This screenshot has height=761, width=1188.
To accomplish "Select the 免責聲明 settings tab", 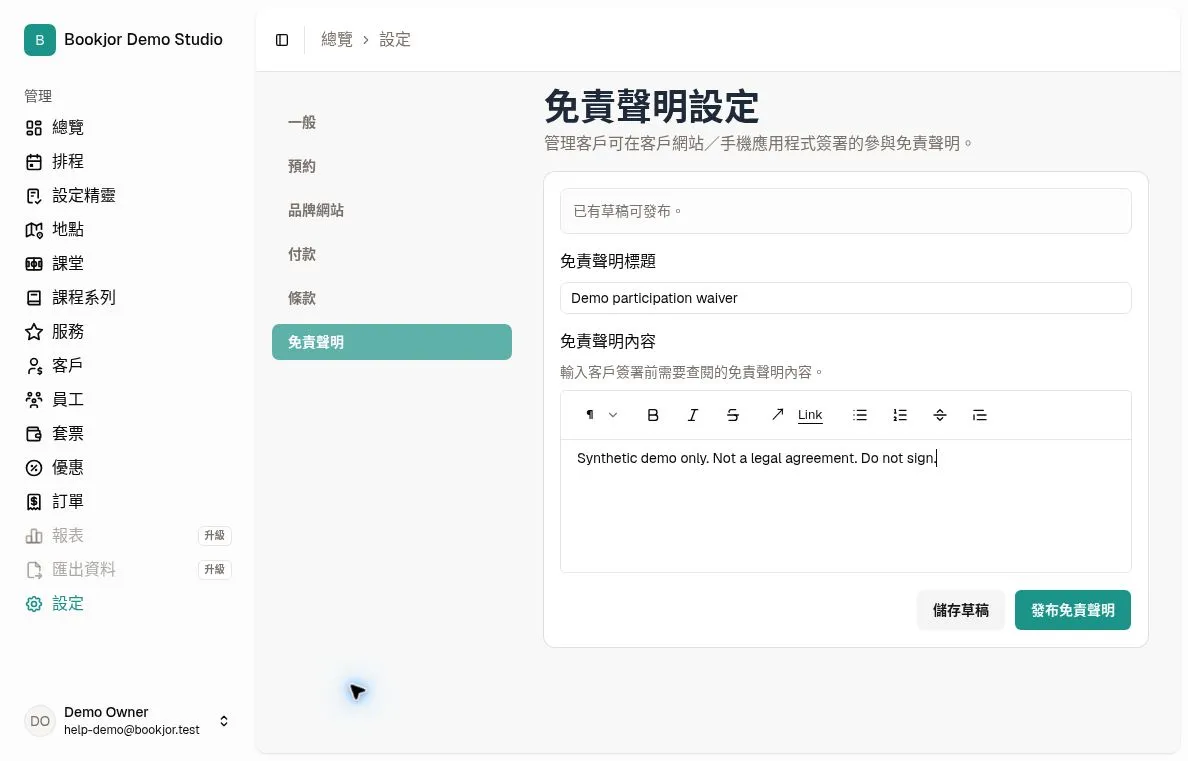I will click(392, 342).
